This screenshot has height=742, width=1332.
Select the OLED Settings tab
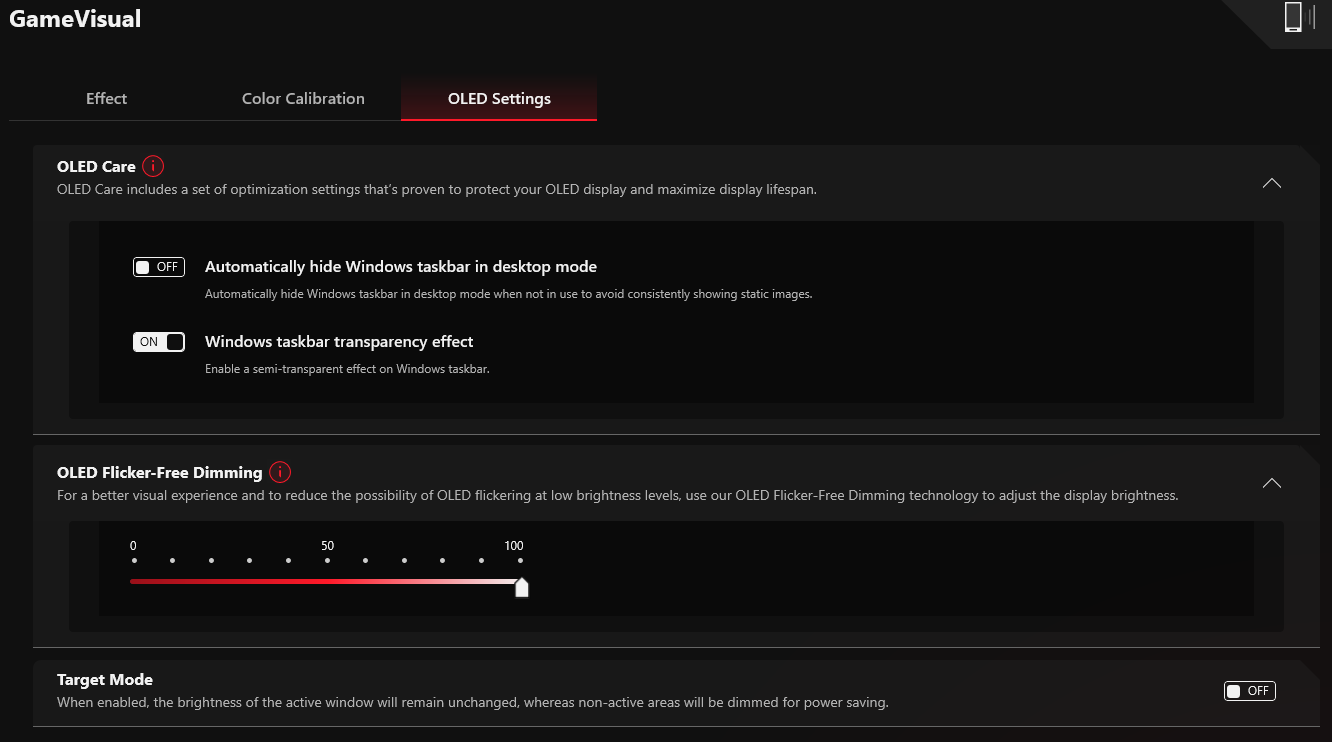point(499,98)
